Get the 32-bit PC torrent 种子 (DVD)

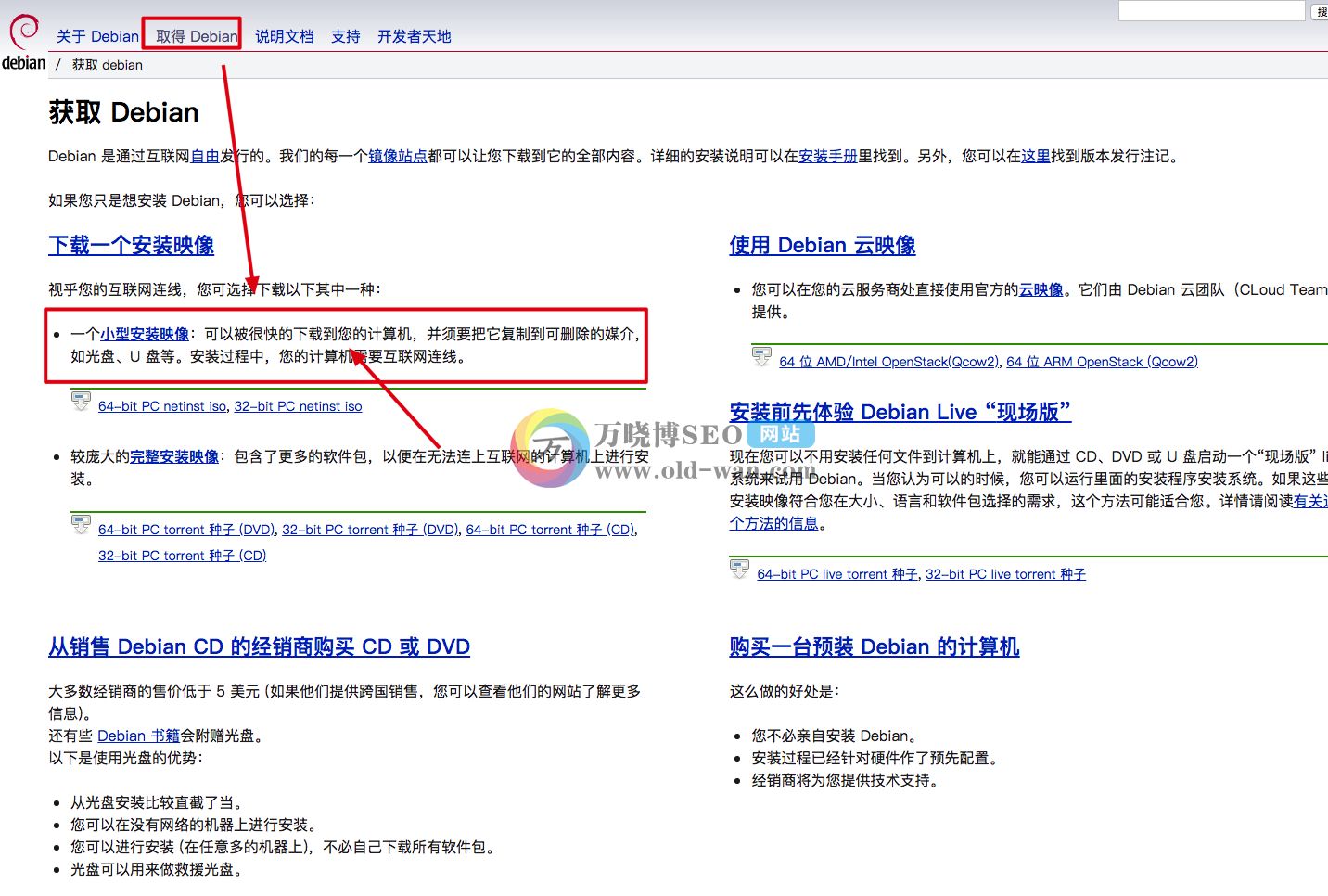click(371, 530)
